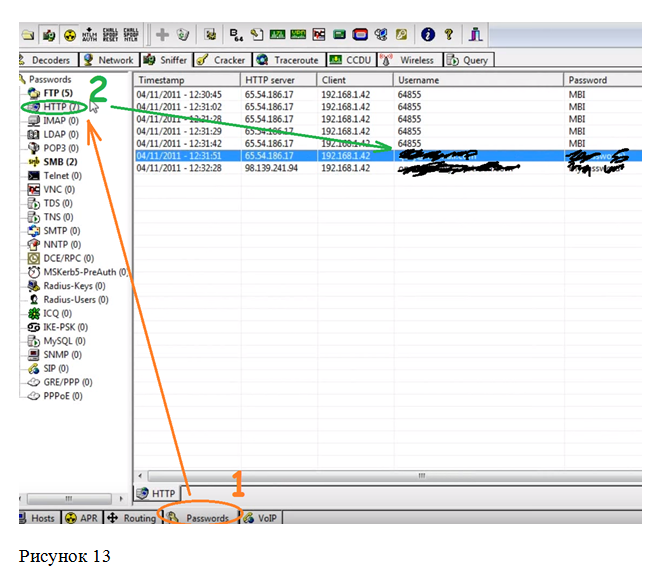Click the table's horizontal scrollbar thumb
671x577 pixels.
[394, 476]
